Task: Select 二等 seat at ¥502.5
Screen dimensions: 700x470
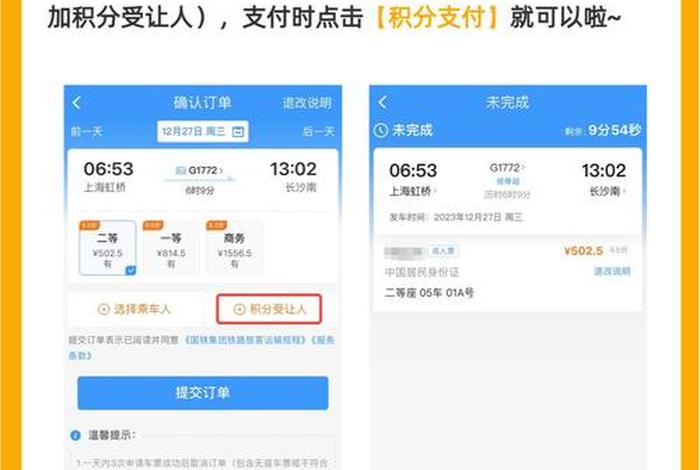Action: [x=108, y=248]
